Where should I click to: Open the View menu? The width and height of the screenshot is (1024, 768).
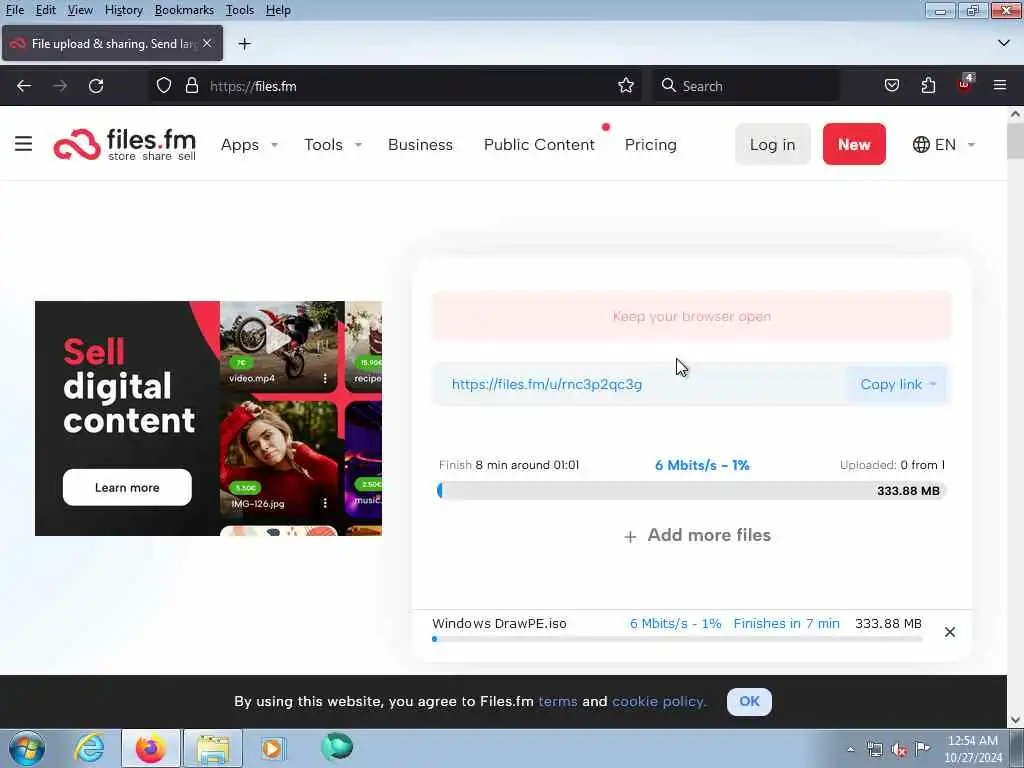[80, 10]
